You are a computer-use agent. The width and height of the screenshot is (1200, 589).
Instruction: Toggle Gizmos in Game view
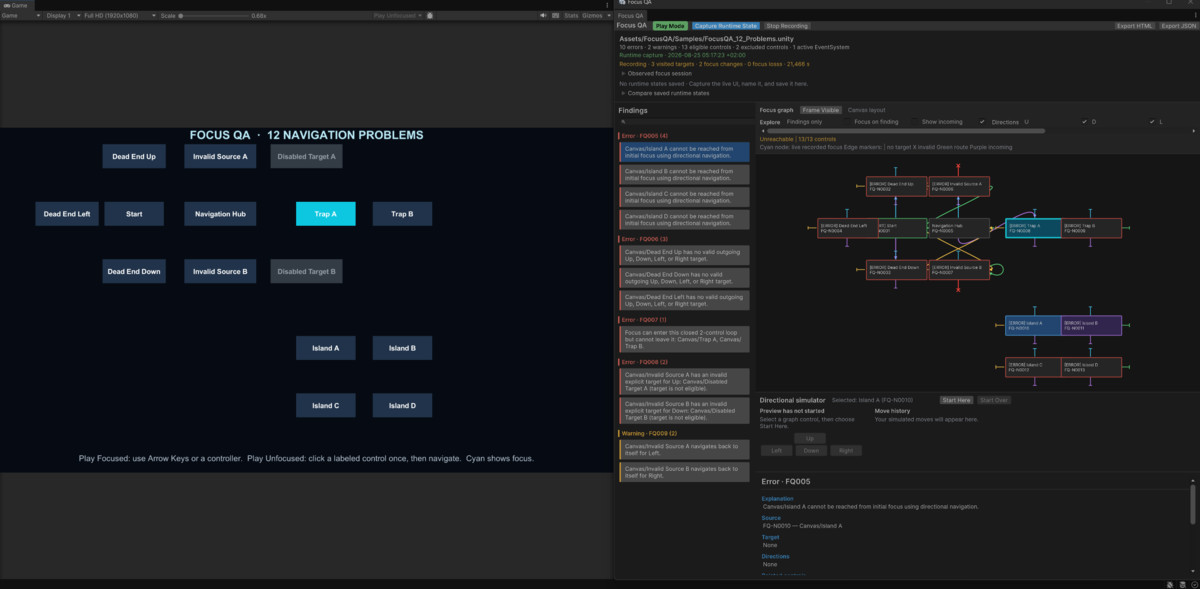(592, 16)
